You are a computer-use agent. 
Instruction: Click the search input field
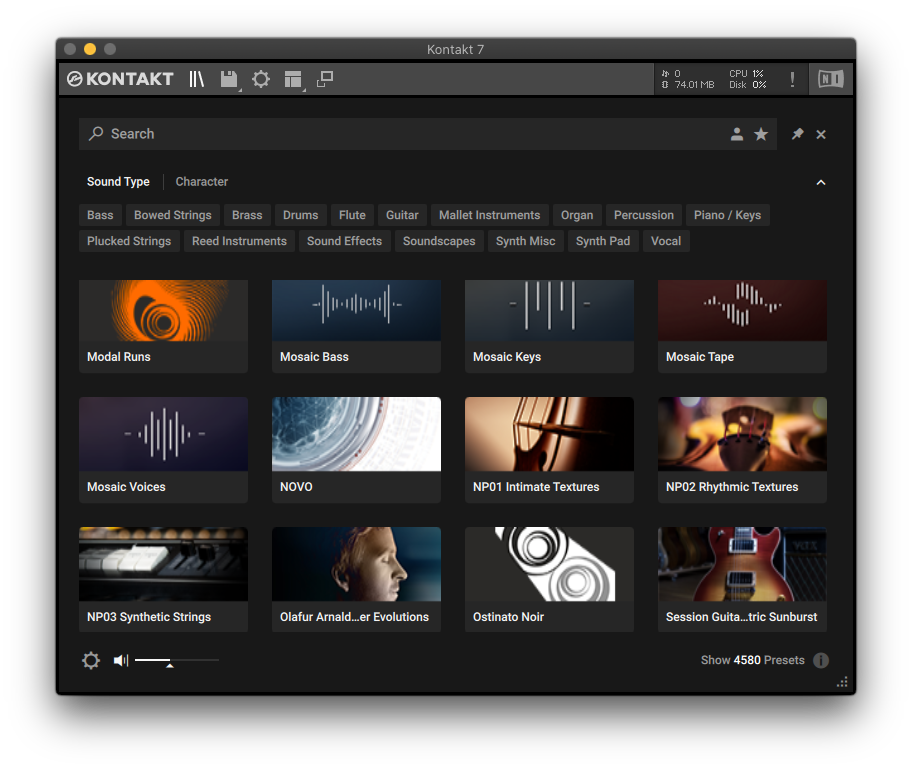click(x=400, y=134)
